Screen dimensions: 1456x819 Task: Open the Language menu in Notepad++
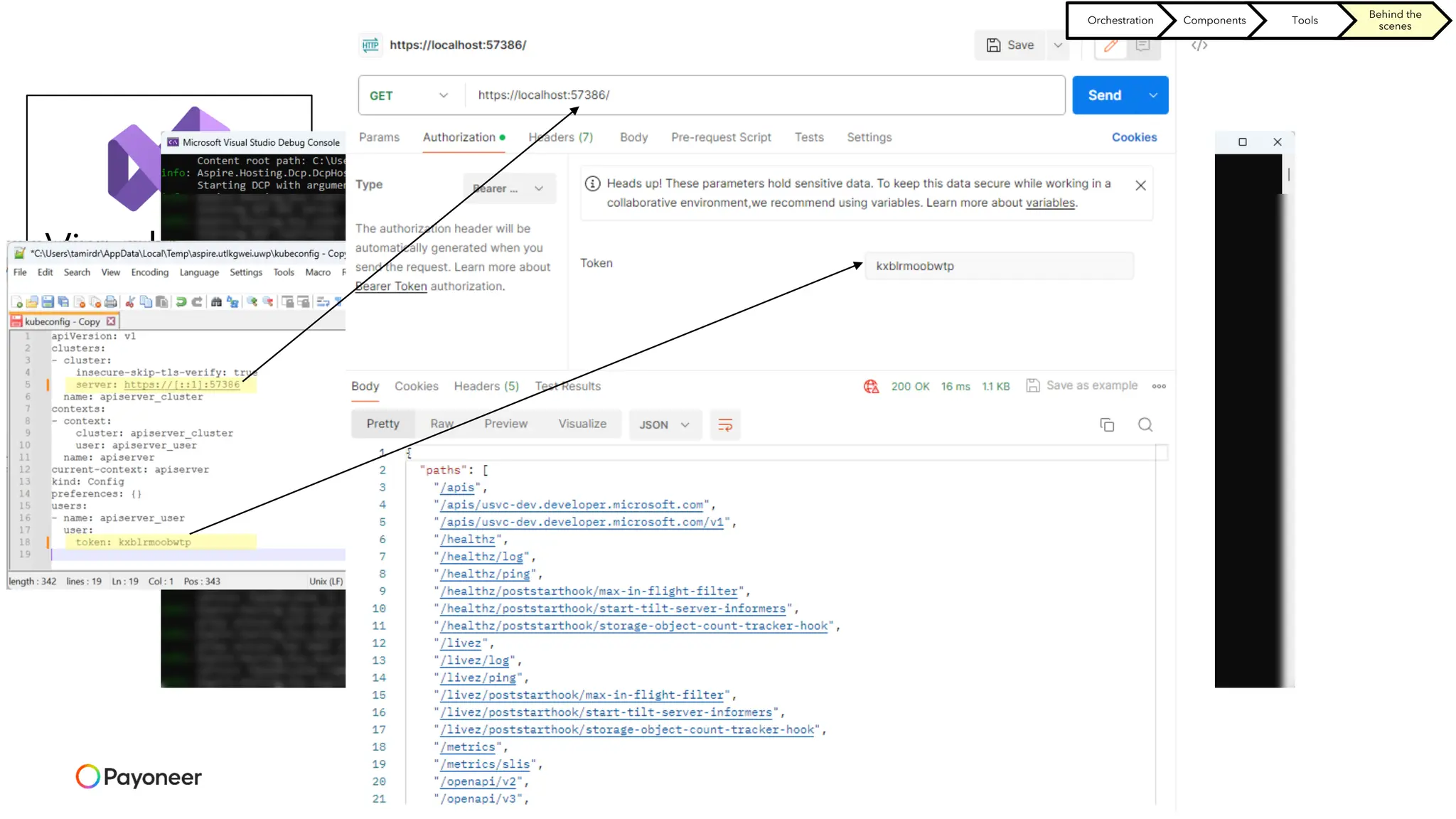[x=199, y=272]
